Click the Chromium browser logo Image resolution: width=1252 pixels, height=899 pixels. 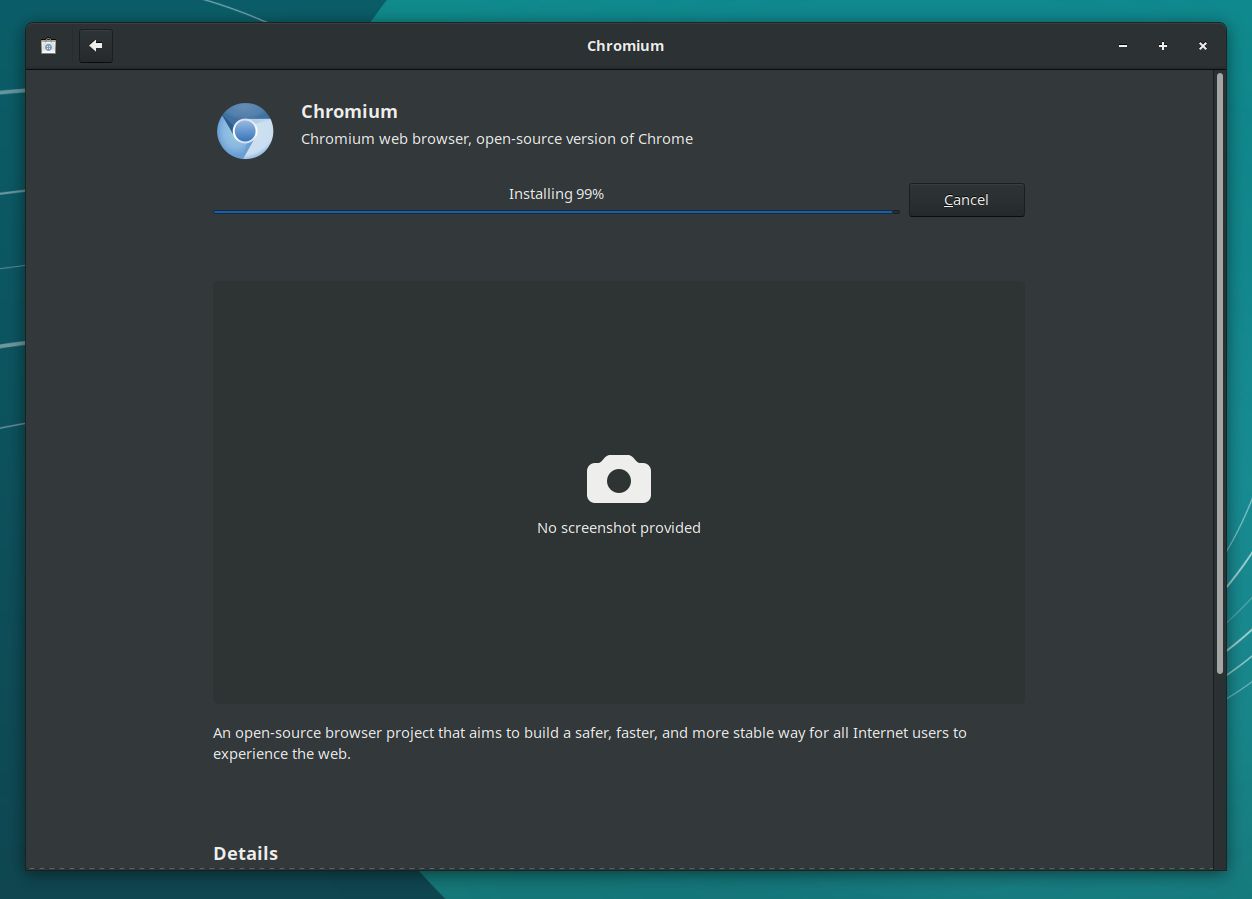tap(244, 130)
